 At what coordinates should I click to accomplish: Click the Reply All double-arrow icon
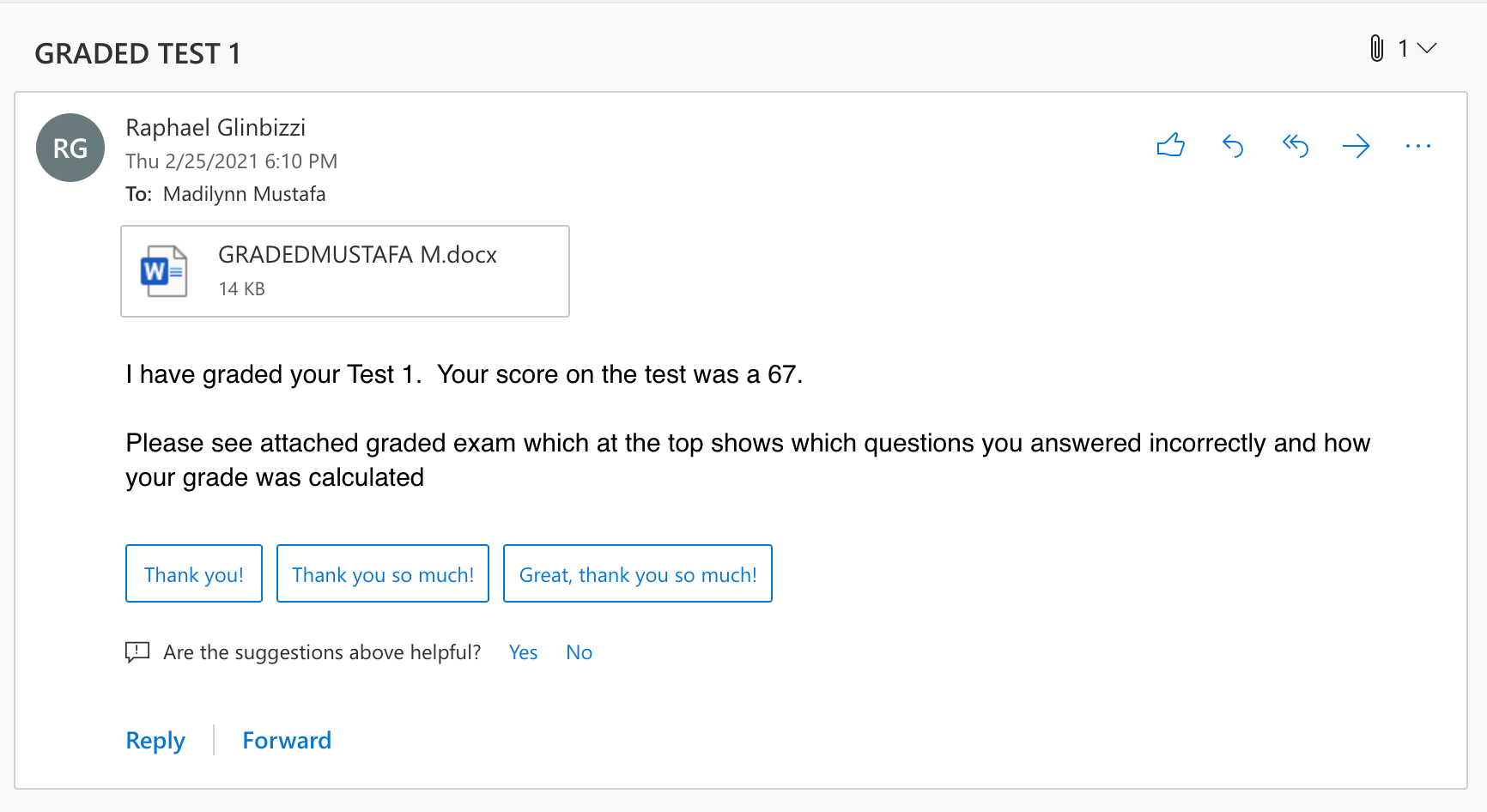point(1295,146)
